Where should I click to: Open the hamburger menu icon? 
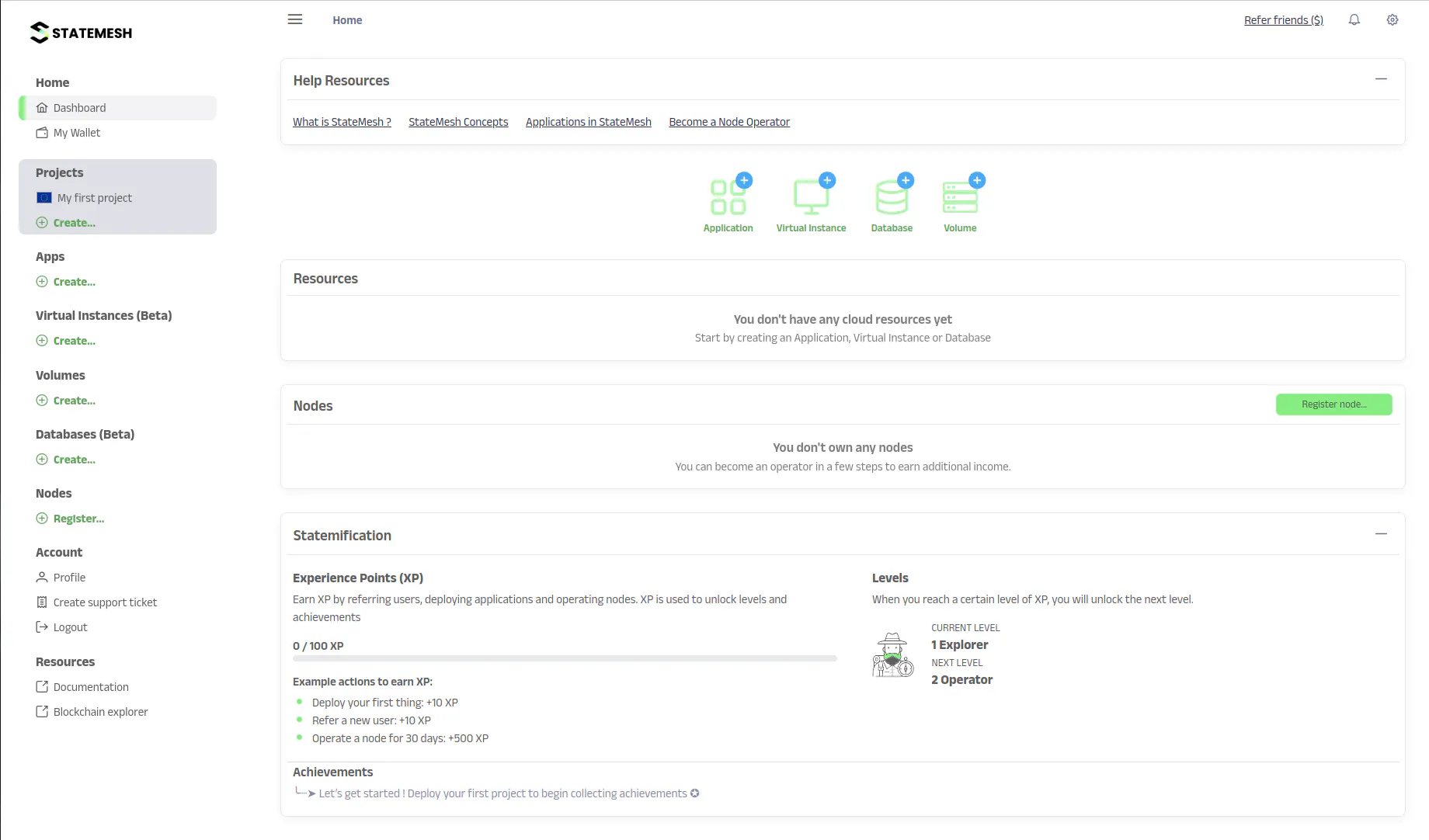(294, 19)
